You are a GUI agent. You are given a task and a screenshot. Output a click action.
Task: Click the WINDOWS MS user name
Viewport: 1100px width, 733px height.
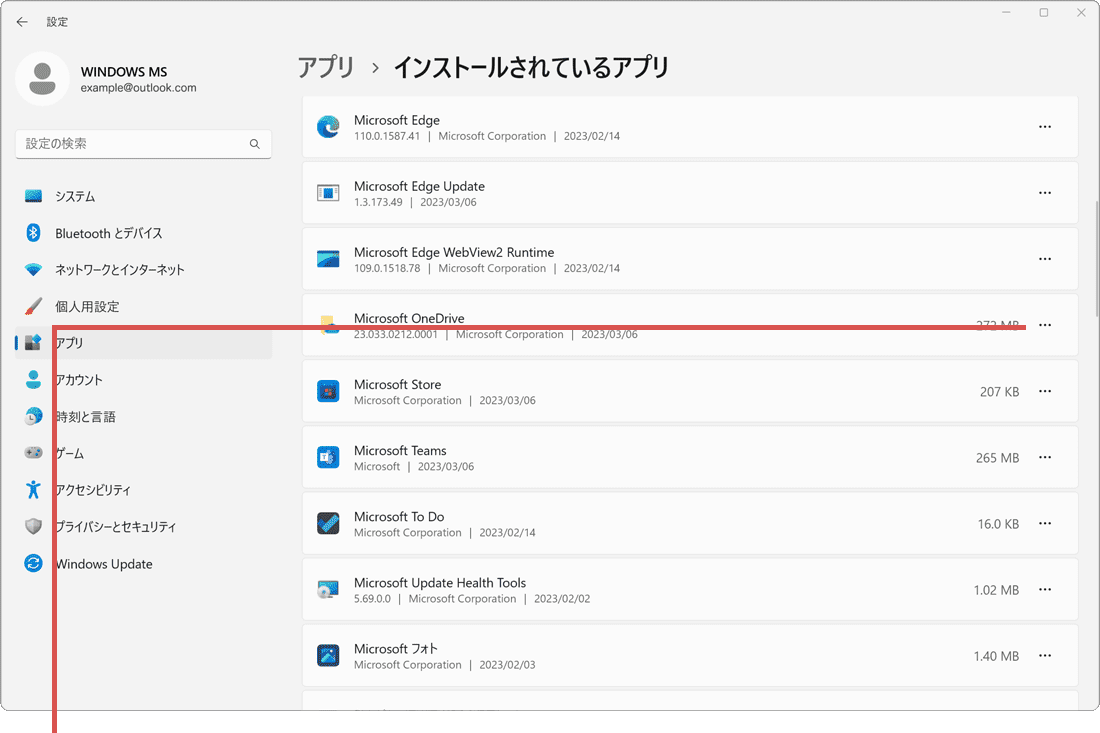click(x=123, y=72)
